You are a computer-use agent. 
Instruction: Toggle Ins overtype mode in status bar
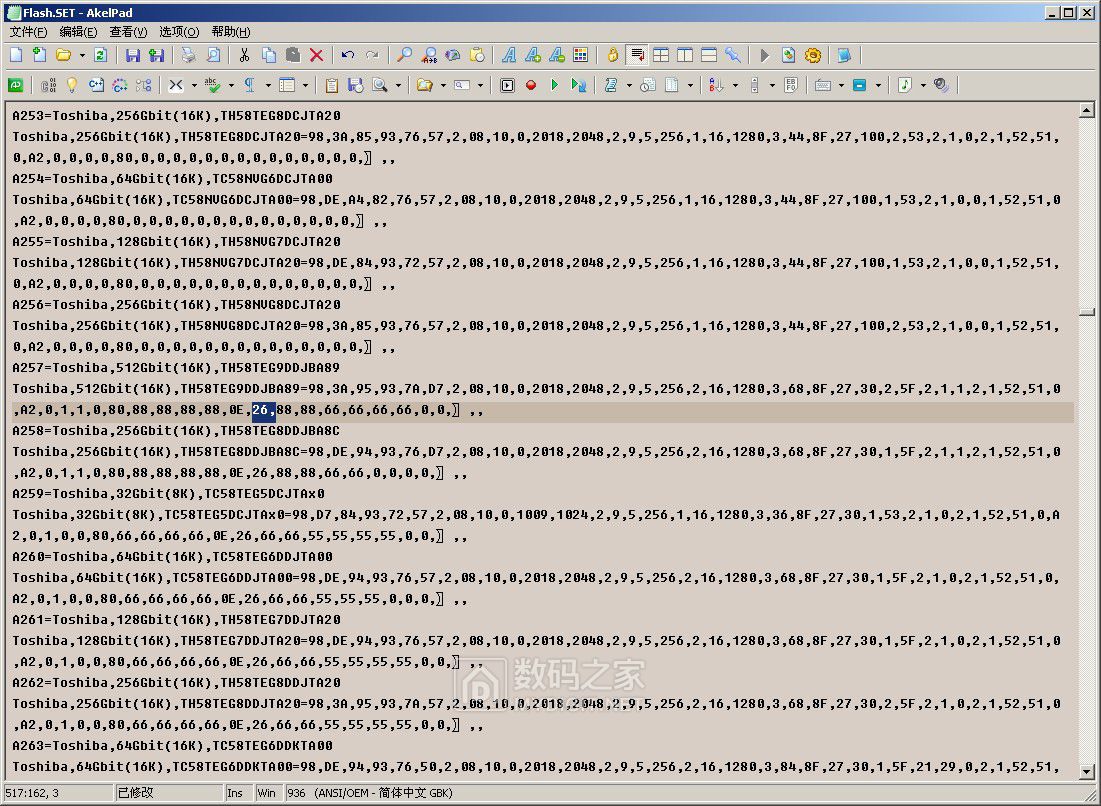pyautogui.click(x=235, y=793)
